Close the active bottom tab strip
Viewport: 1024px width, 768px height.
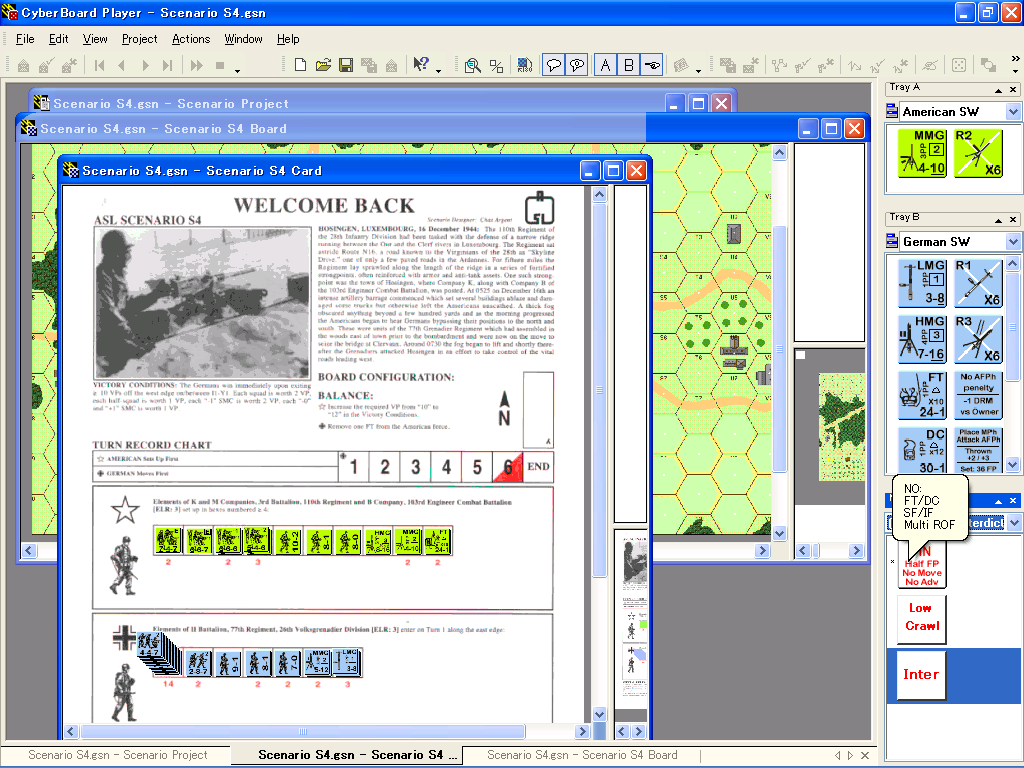(x=865, y=755)
